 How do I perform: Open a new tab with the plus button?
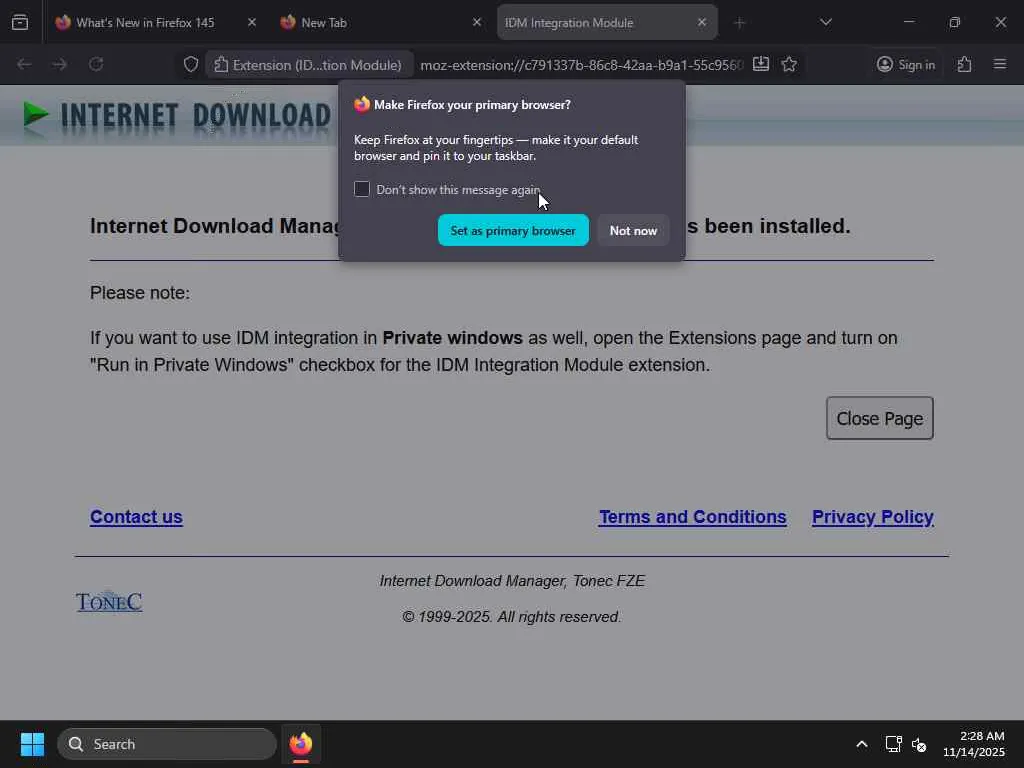739,23
